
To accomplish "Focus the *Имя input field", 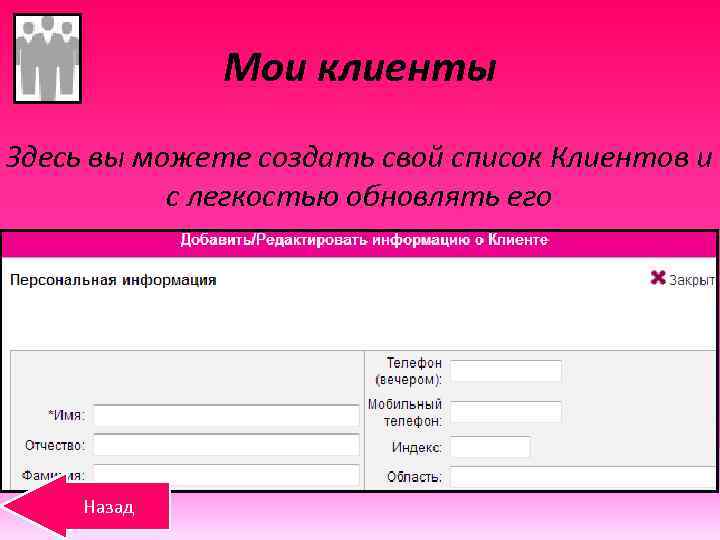I will [x=226, y=416].
